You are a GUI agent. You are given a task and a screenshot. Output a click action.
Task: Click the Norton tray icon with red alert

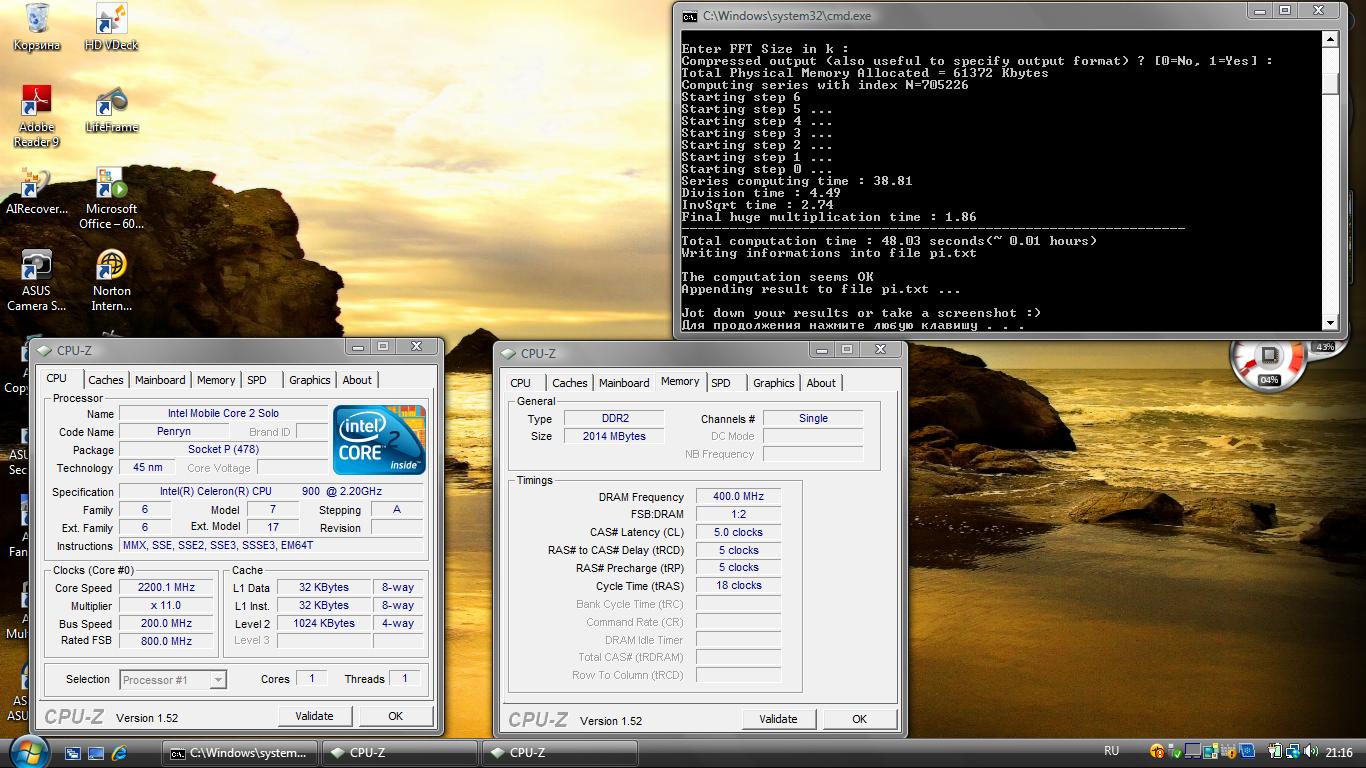1157,752
